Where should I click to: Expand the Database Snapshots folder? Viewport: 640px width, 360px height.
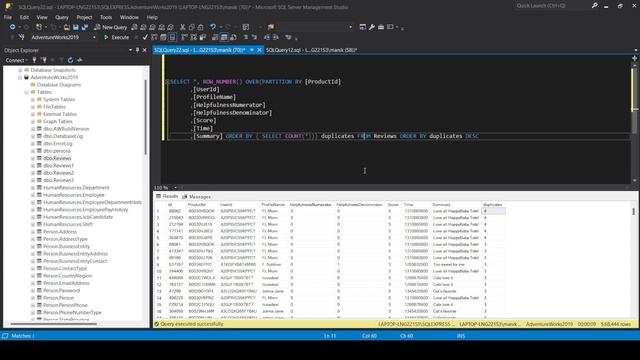pyautogui.click(x=20, y=70)
